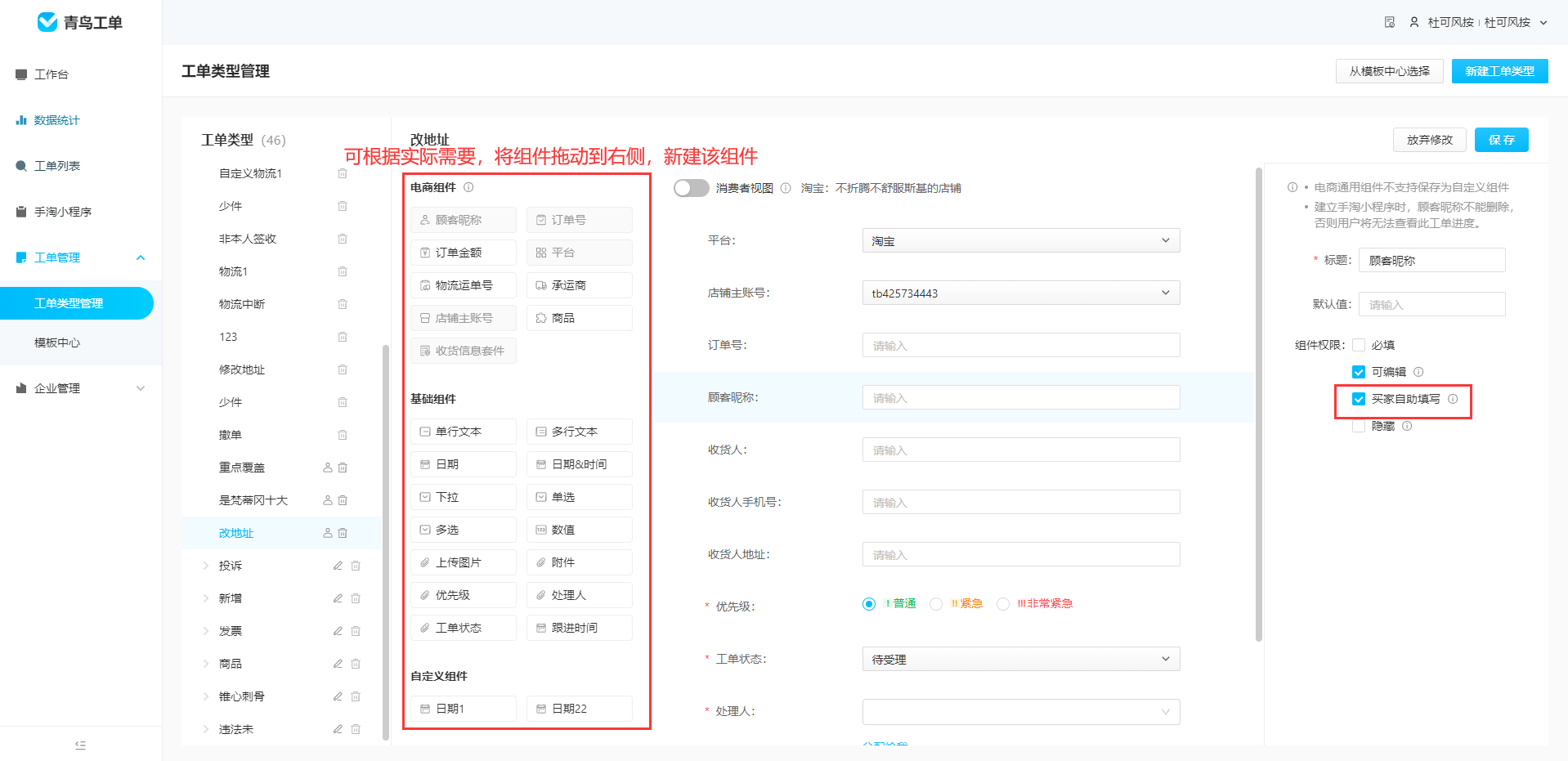Click trash icon for 非本人签收
1568x761 pixels.
(x=343, y=239)
